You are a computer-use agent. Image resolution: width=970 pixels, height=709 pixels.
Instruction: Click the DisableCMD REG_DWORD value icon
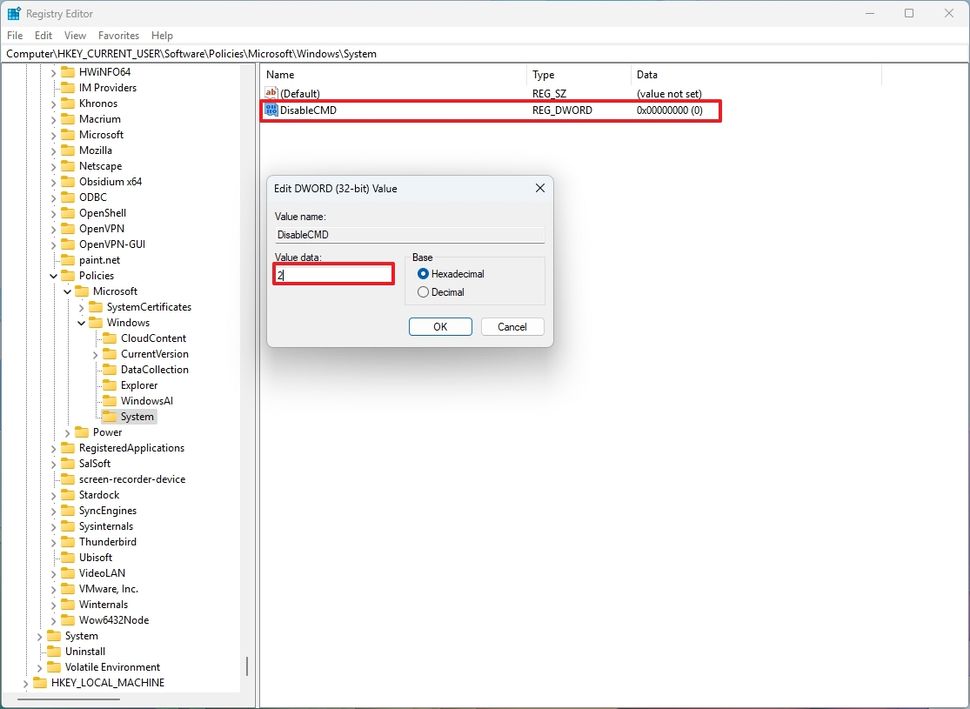point(270,110)
